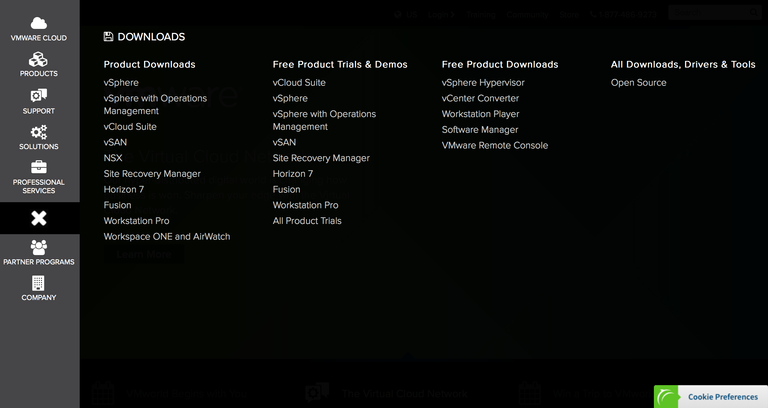Open the vSphere Hypervisor download link
The height and width of the screenshot is (408, 768).
click(483, 83)
